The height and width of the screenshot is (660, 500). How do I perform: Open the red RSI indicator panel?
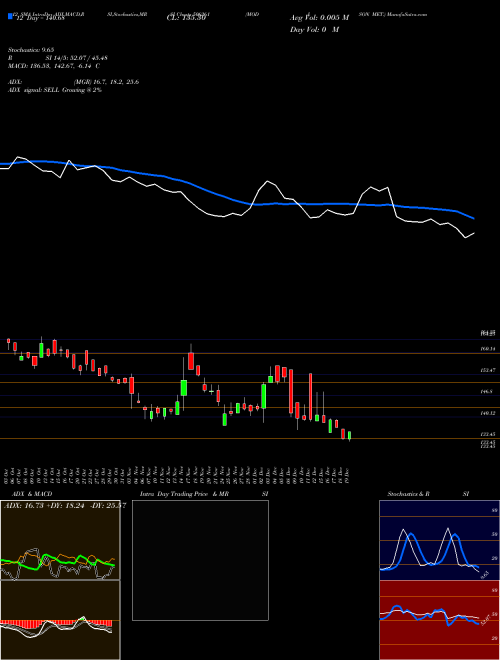(440, 620)
